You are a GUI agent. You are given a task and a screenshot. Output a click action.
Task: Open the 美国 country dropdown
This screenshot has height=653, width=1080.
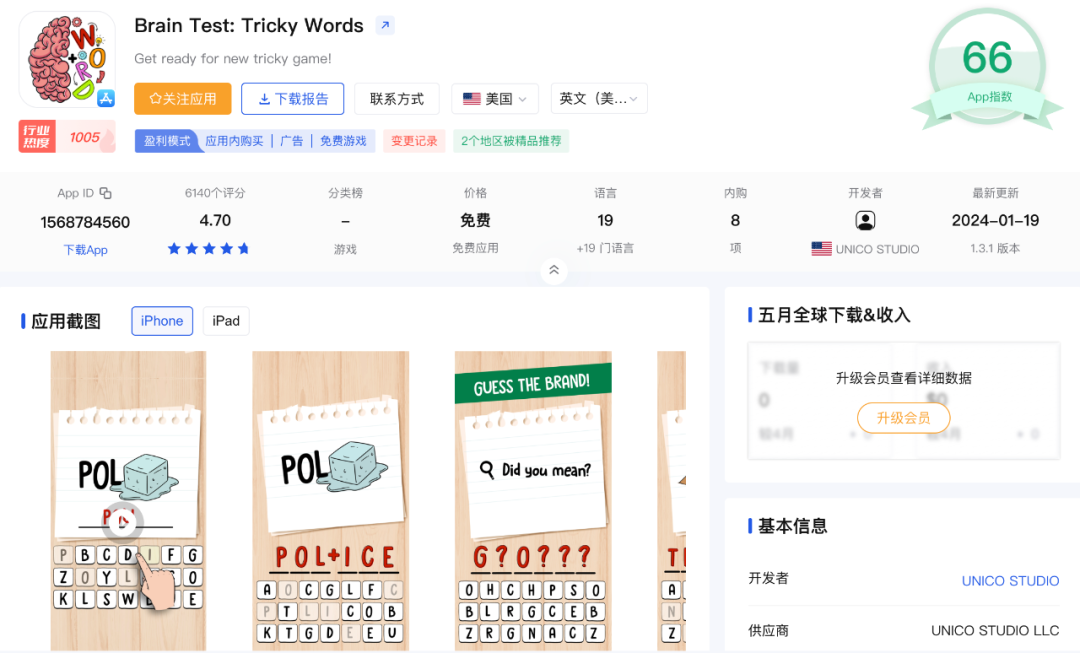495,99
